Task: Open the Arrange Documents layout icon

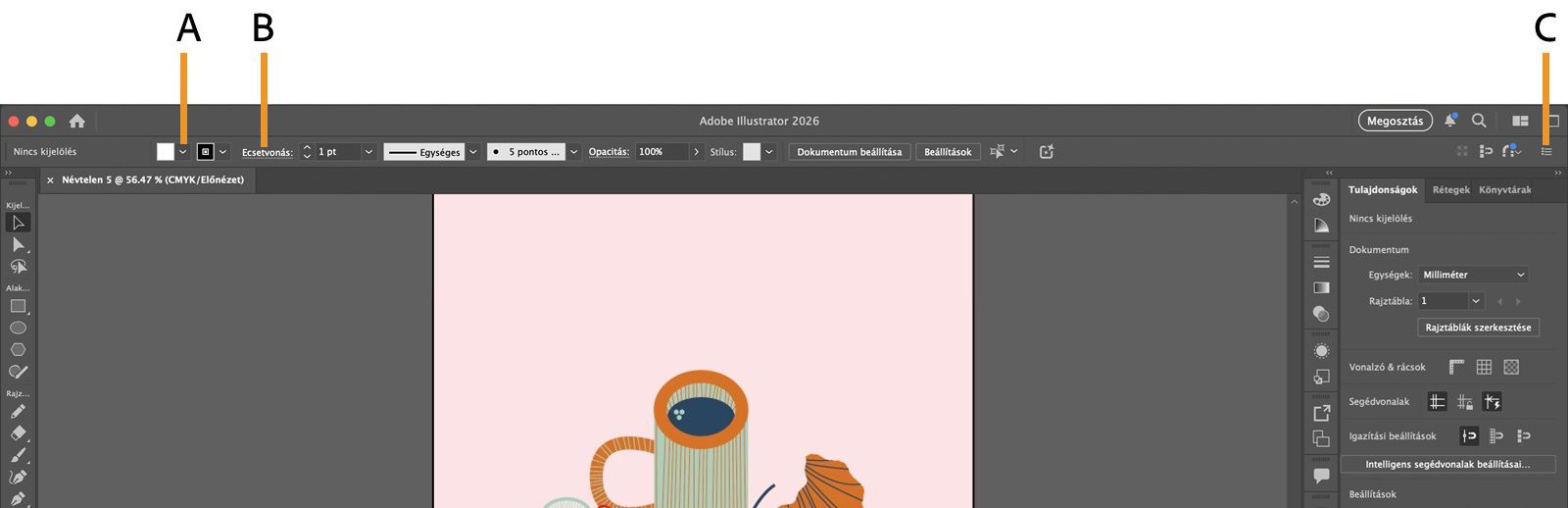Action: [x=1520, y=121]
